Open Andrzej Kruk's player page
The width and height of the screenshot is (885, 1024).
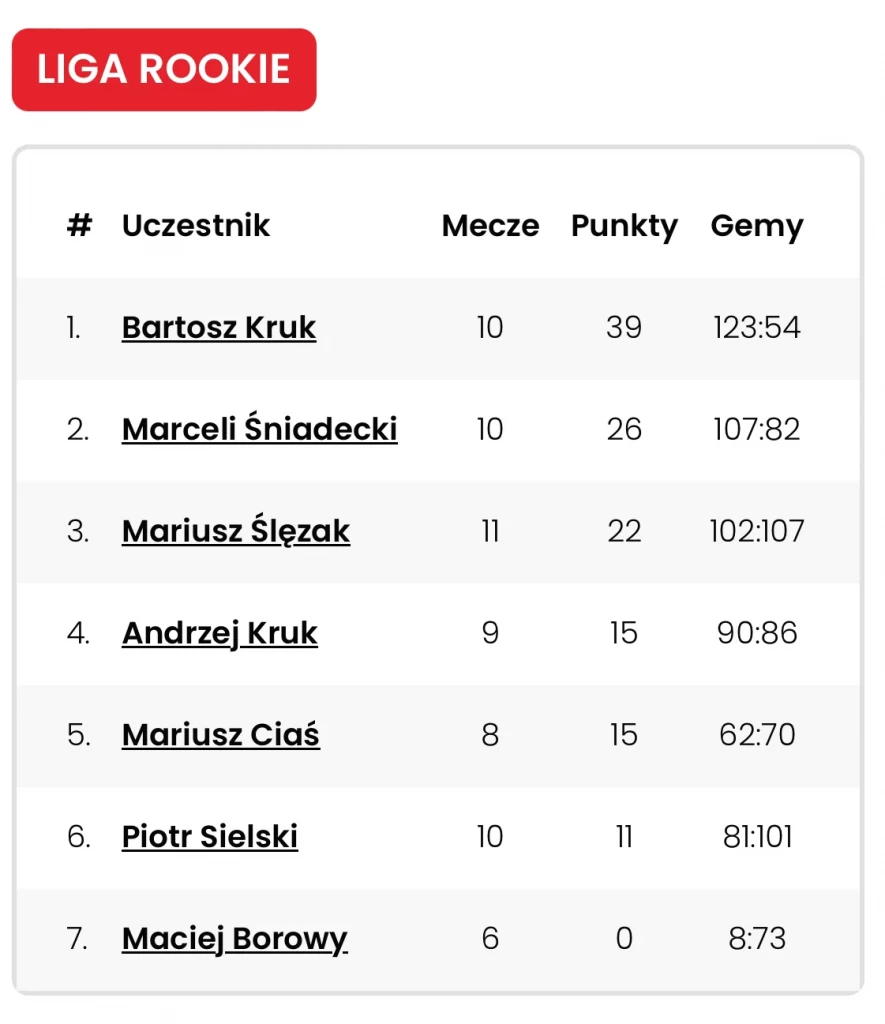(219, 633)
